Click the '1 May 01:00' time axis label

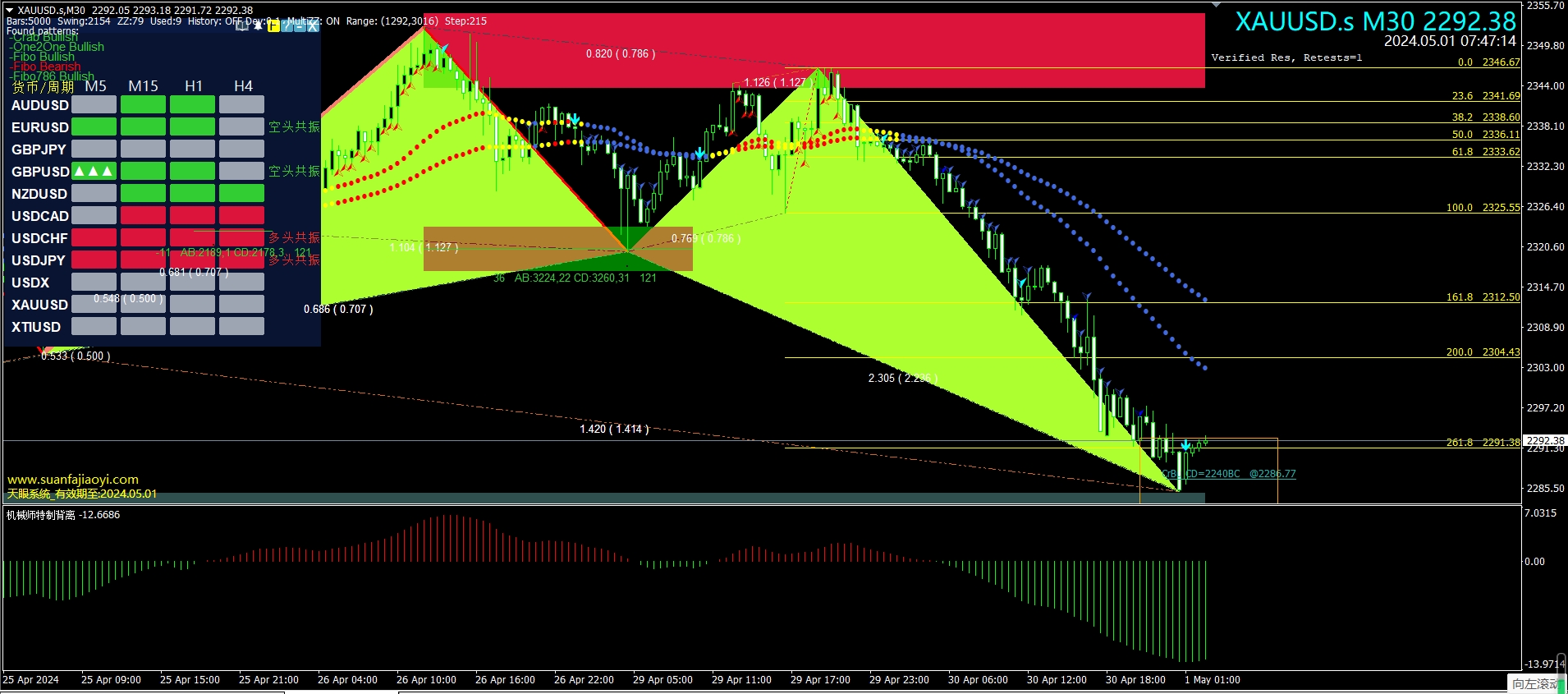(x=1212, y=680)
